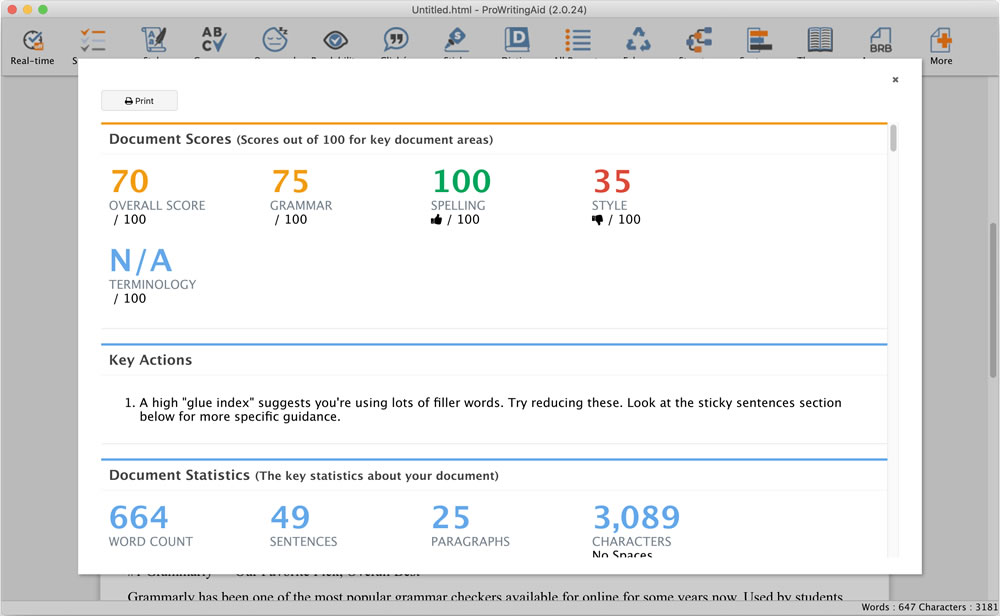Click the macOS yellow minimize window button
This screenshot has width=1000, height=616.
pyautogui.click(x=27, y=10)
